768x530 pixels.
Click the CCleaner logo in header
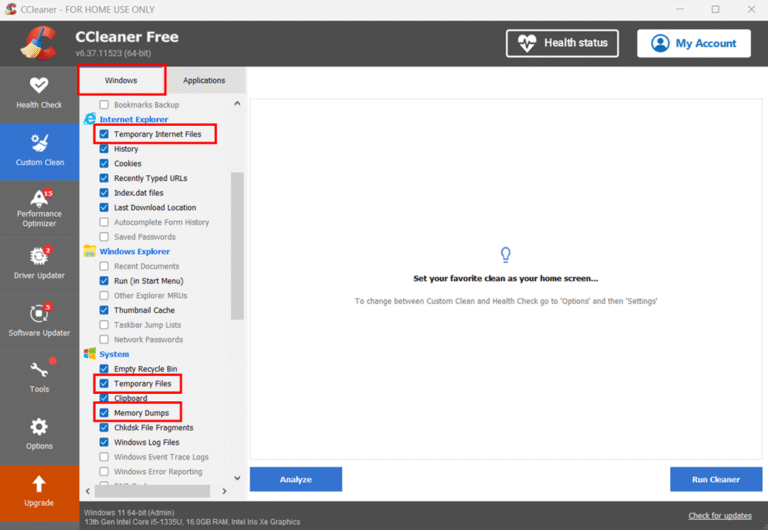tap(39, 43)
